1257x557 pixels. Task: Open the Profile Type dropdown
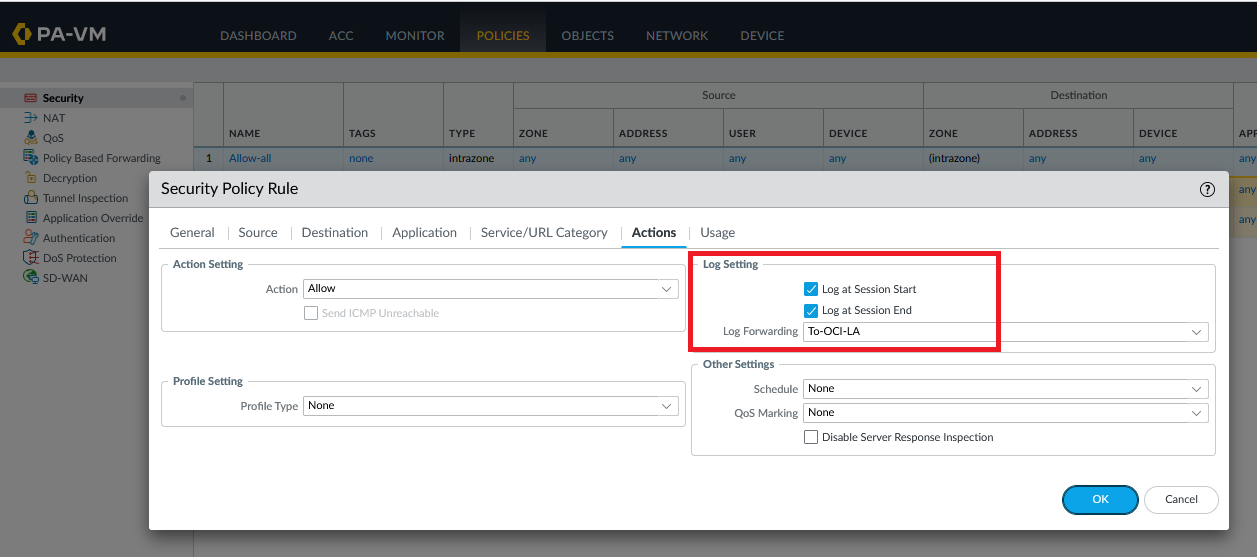pos(490,406)
